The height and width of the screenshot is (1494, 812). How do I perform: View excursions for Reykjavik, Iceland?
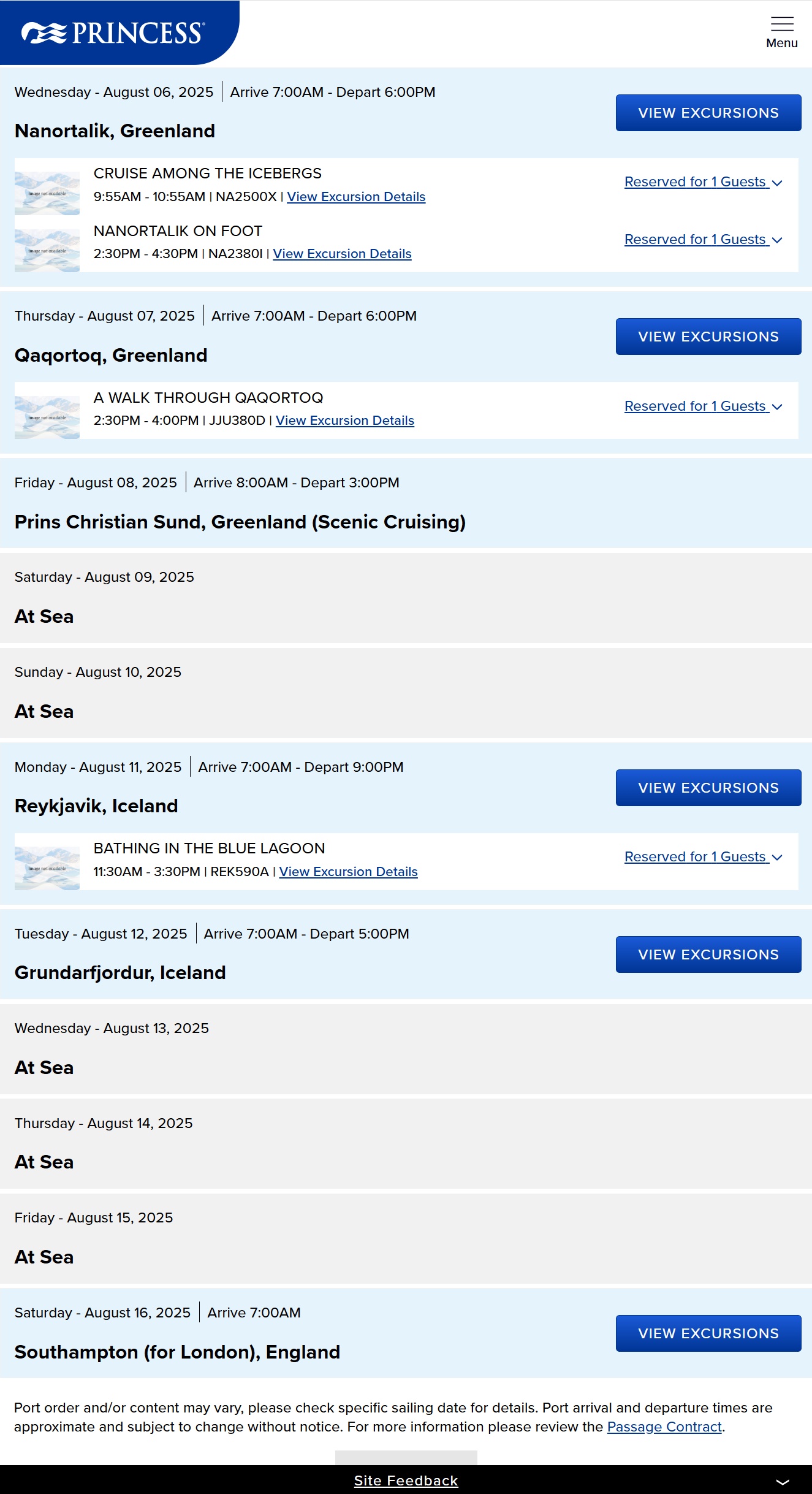[708, 788]
